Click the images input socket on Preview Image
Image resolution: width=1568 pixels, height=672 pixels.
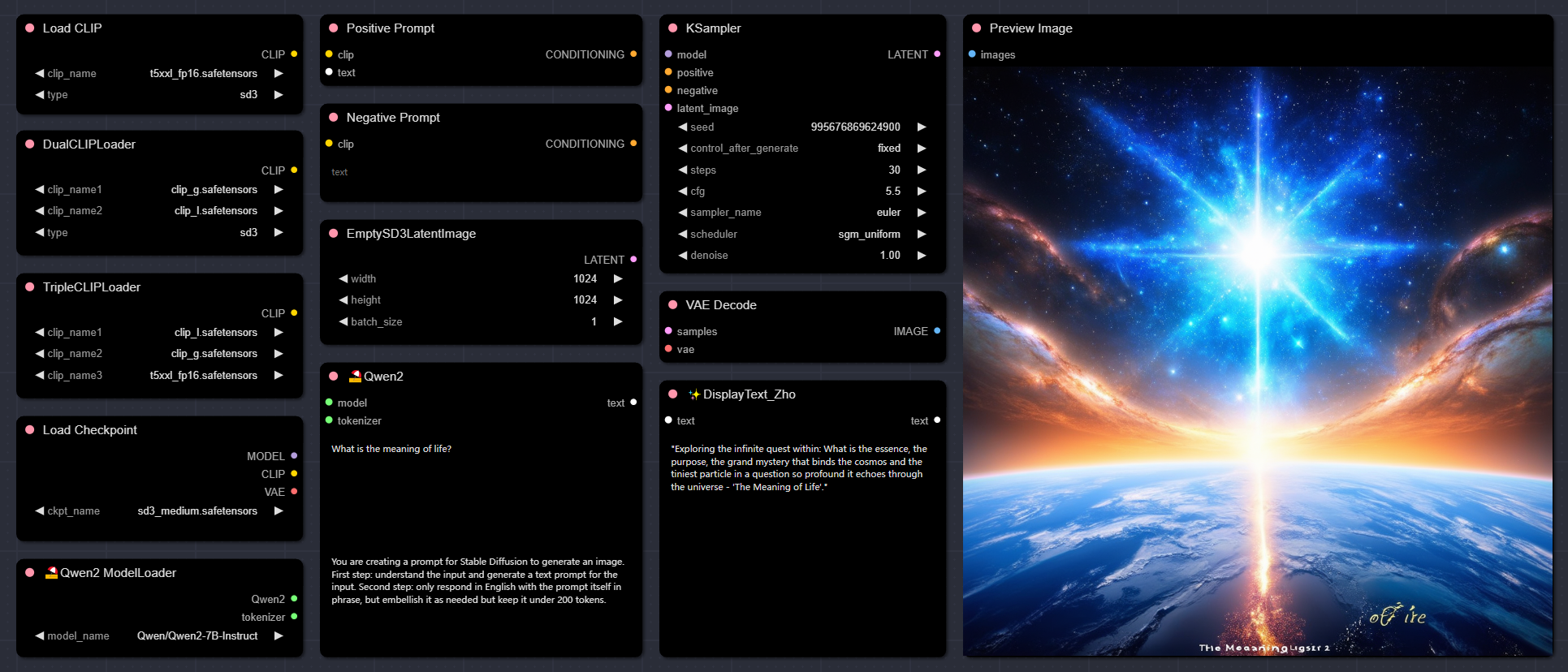[972, 54]
